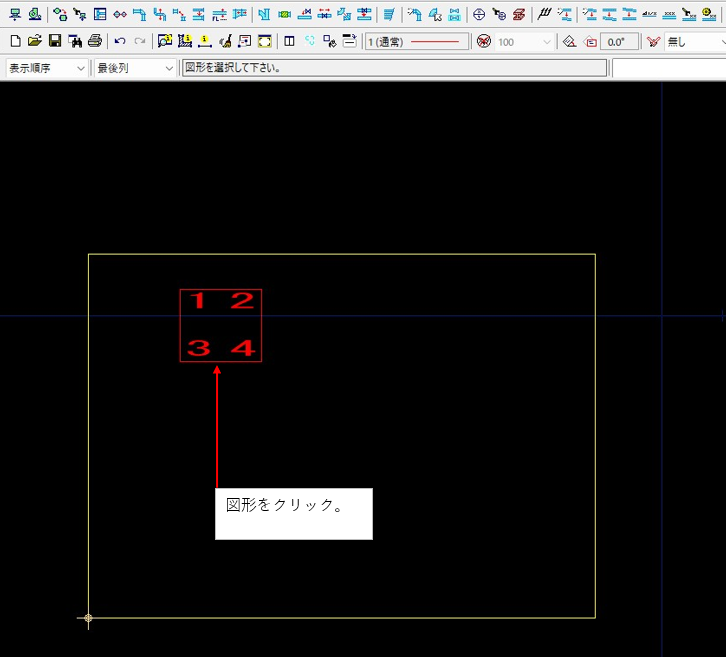726x657 pixels.
Task: Open the 最後列 dropdown
Action: pos(135,69)
